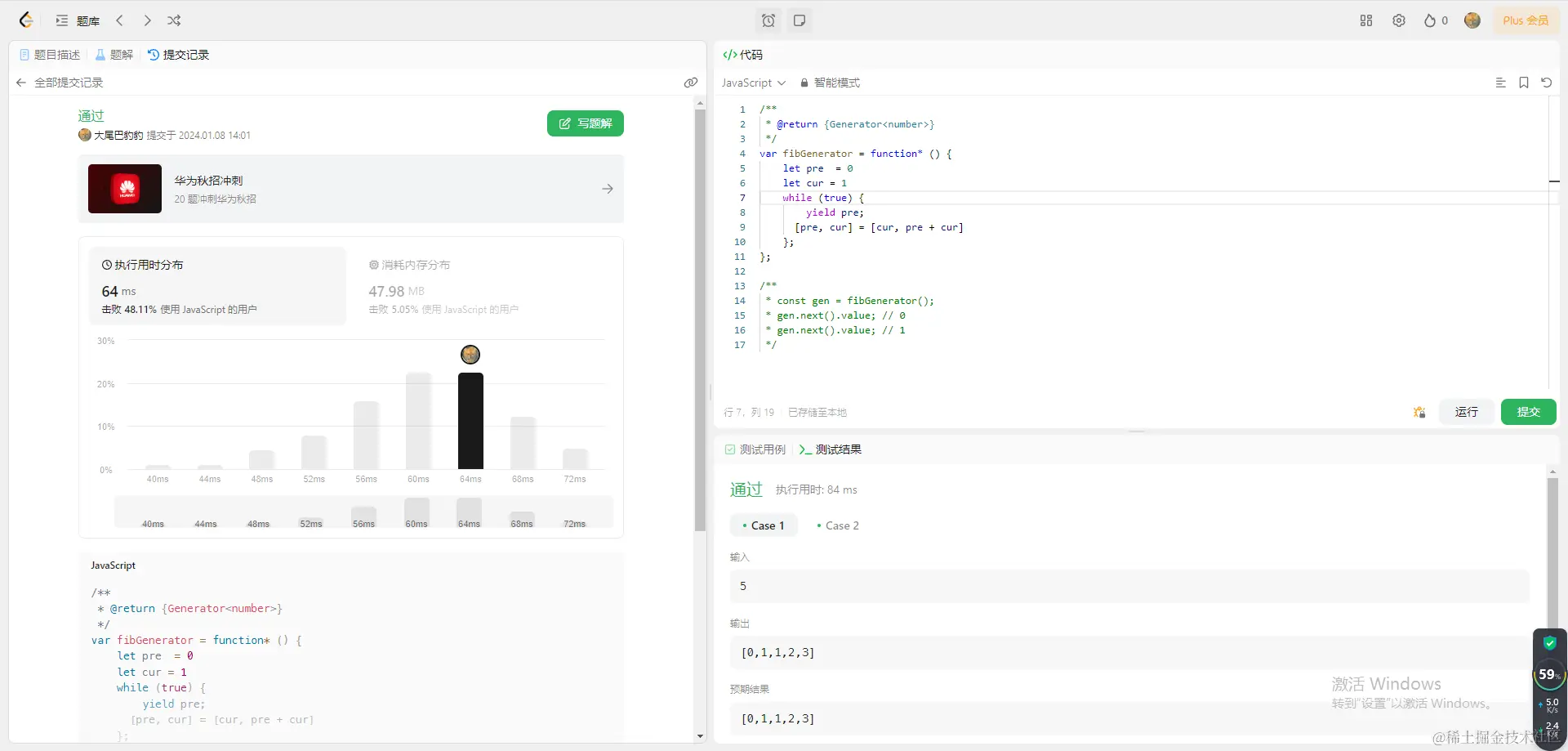Click the debug icon near 运行
This screenshot has height=751, width=1568.
point(1419,412)
